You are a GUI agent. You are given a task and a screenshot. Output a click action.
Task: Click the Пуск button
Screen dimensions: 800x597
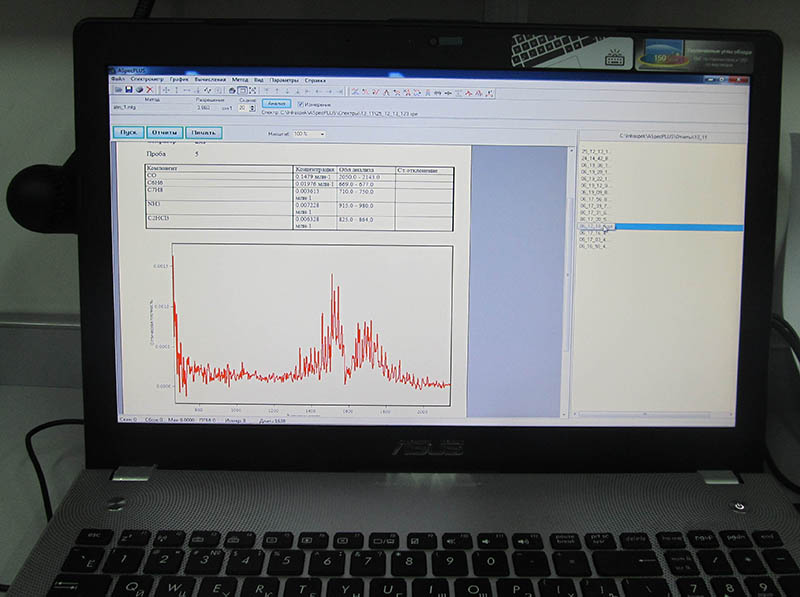[x=129, y=132]
